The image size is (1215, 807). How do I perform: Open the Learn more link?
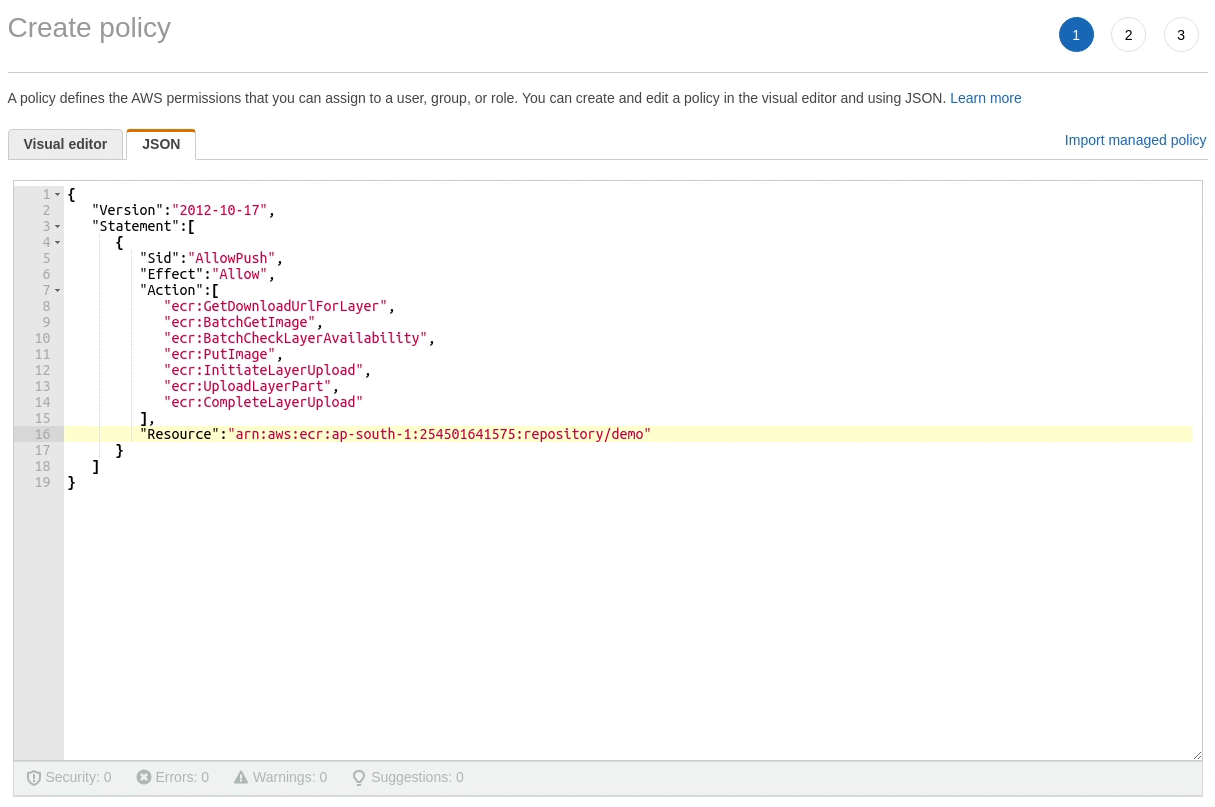click(986, 98)
